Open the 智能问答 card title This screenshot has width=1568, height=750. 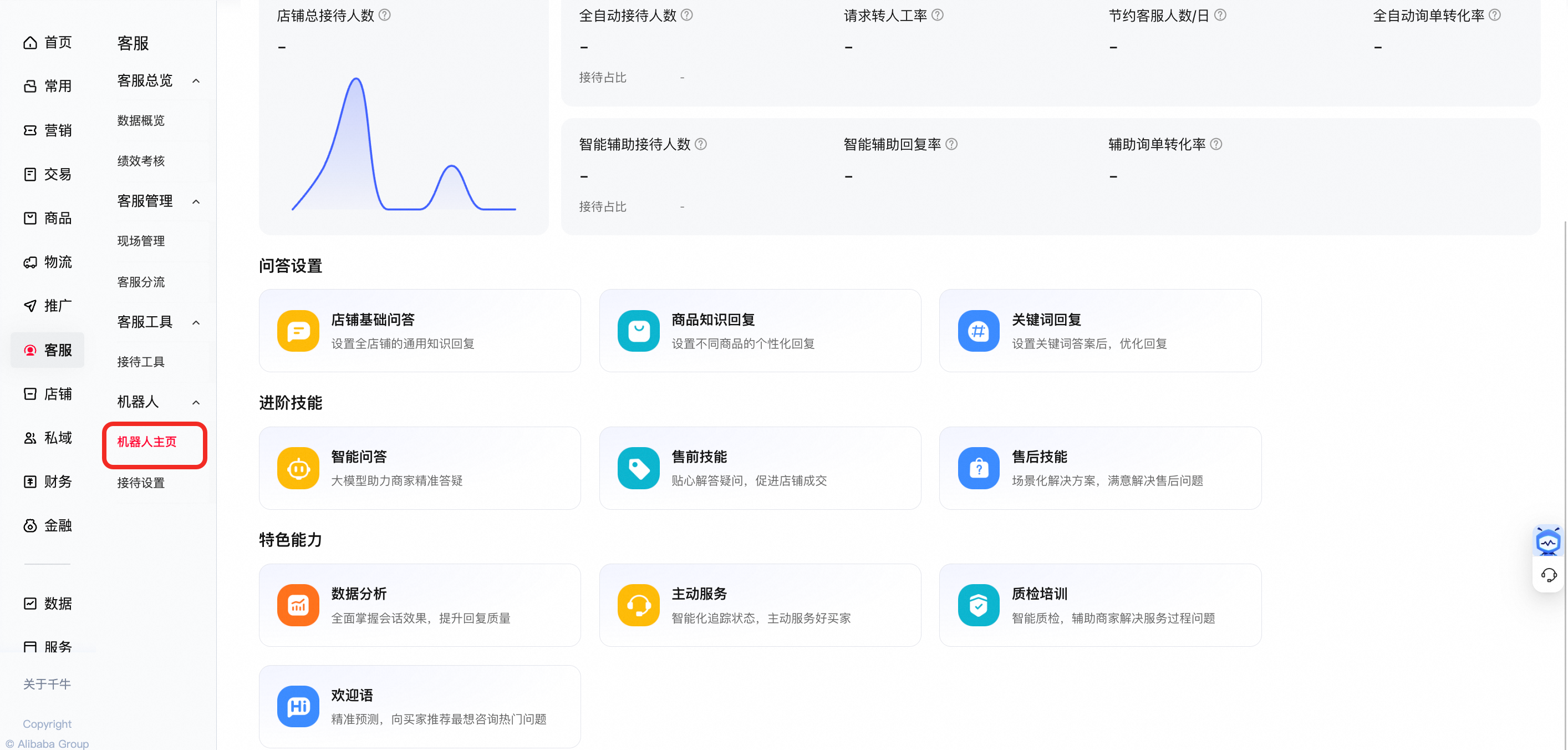point(359,457)
